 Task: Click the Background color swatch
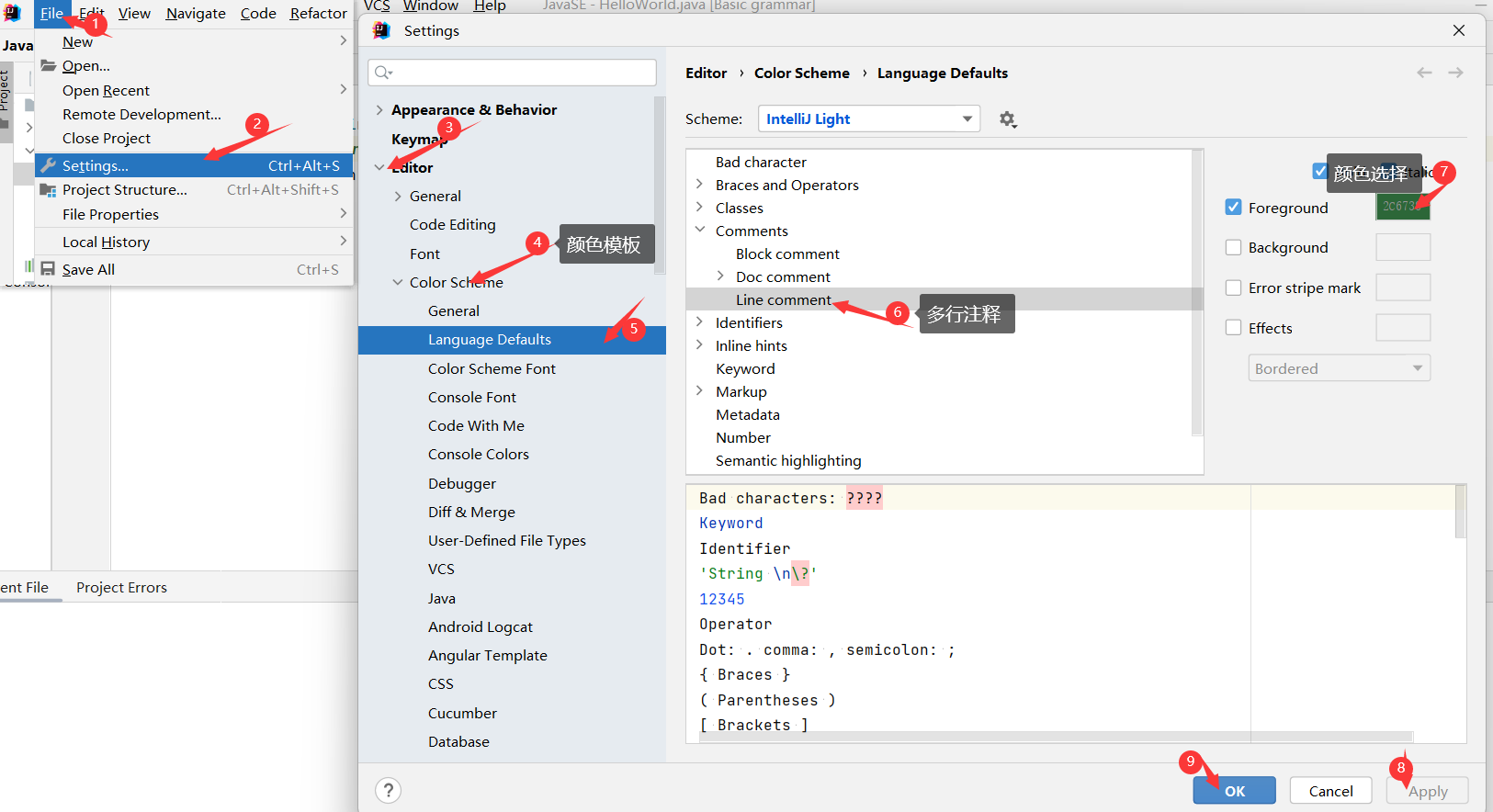point(1402,247)
